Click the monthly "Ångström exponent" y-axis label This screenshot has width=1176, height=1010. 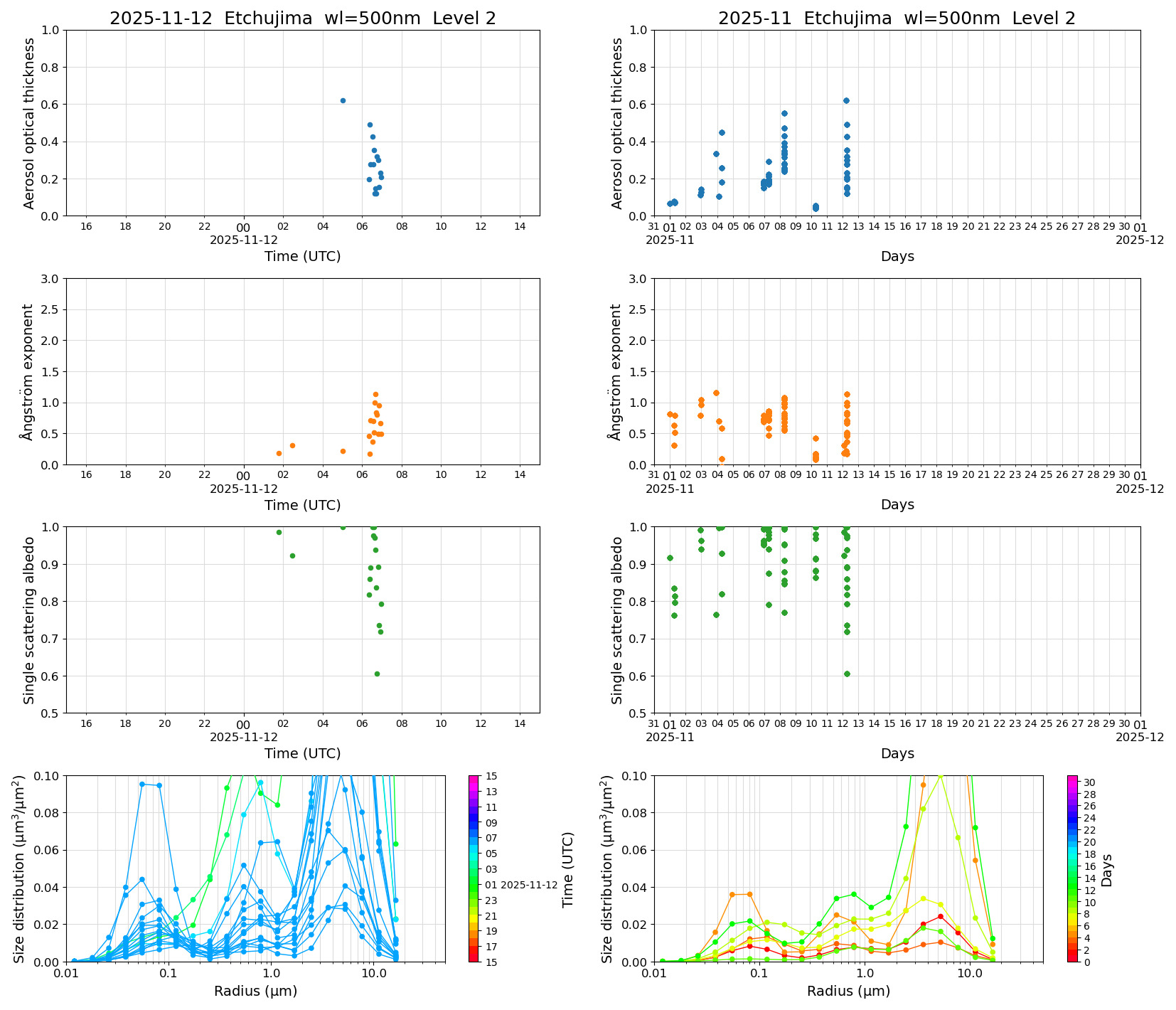coord(617,372)
